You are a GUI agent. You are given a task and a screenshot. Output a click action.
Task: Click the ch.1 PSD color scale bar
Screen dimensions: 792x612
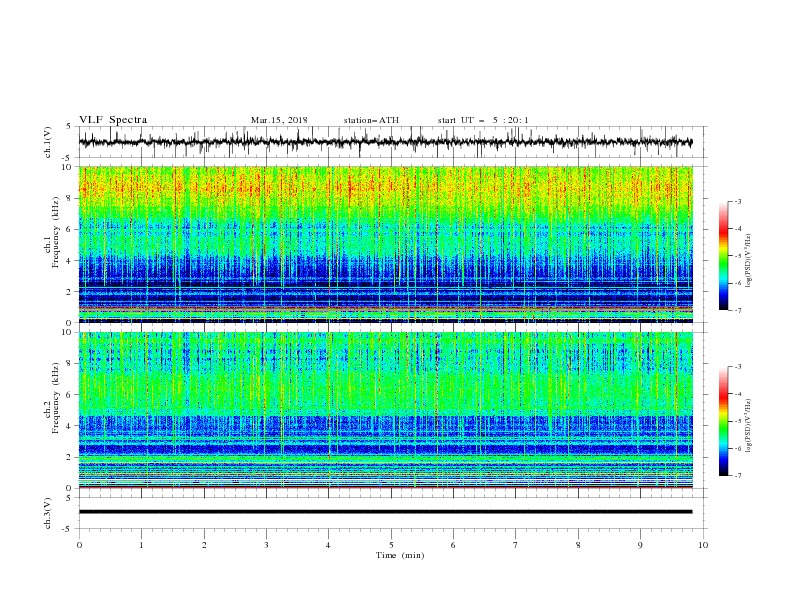(x=724, y=256)
